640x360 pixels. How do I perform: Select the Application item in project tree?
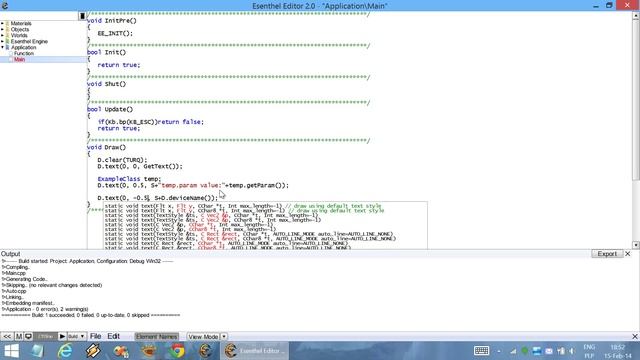pyautogui.click(x=23, y=47)
